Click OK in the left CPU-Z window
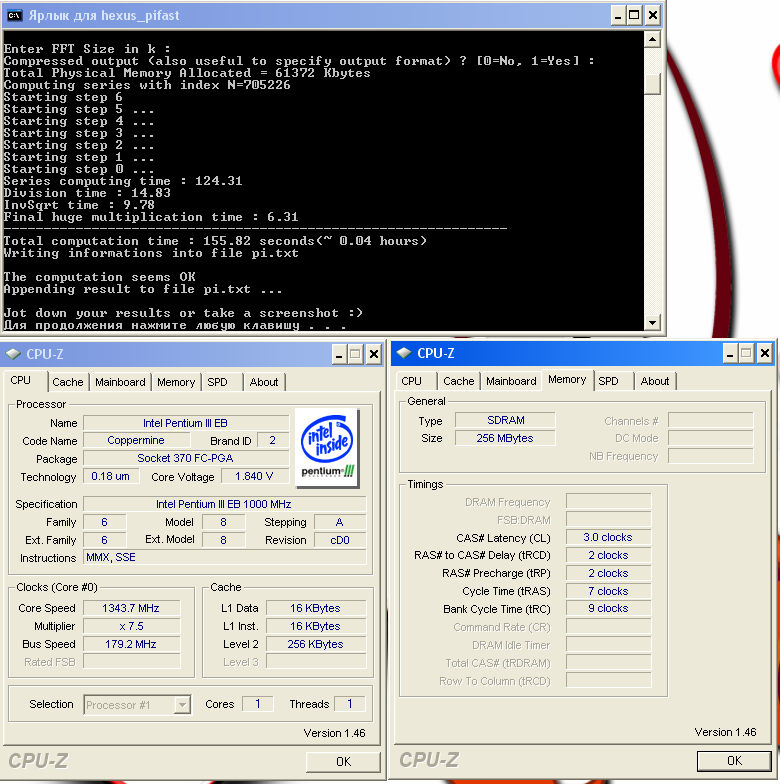 (343, 762)
